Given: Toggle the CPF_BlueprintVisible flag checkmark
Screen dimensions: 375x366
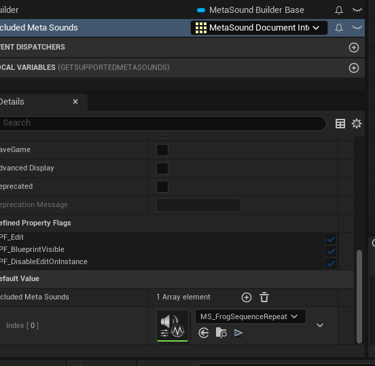Looking at the screenshot, I should point(331,251).
